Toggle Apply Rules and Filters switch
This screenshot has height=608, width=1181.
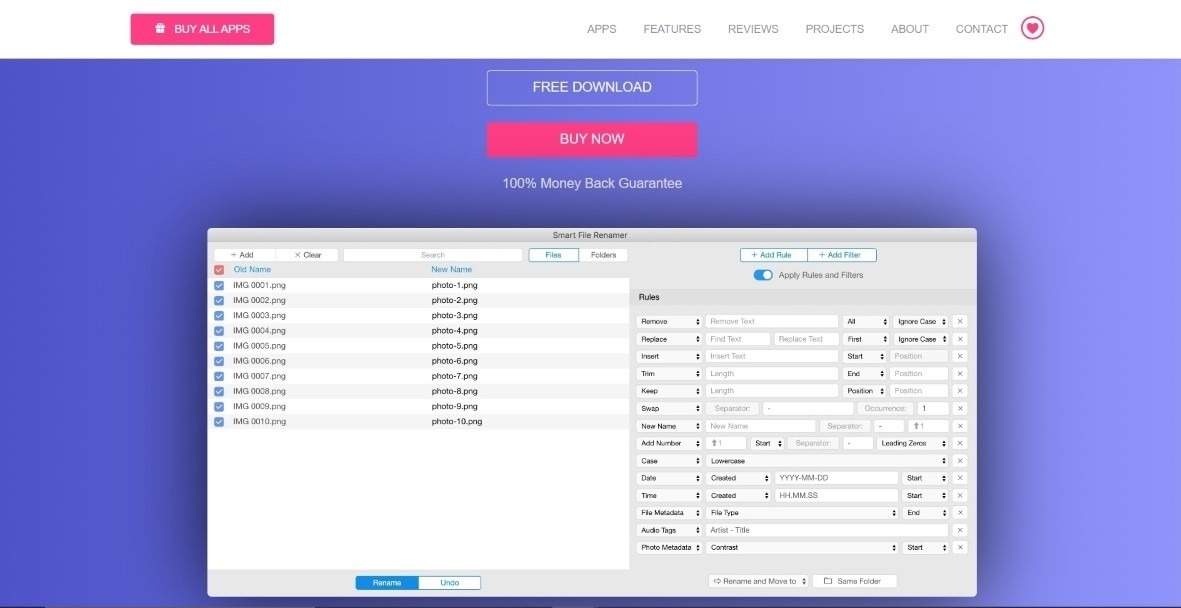763,274
